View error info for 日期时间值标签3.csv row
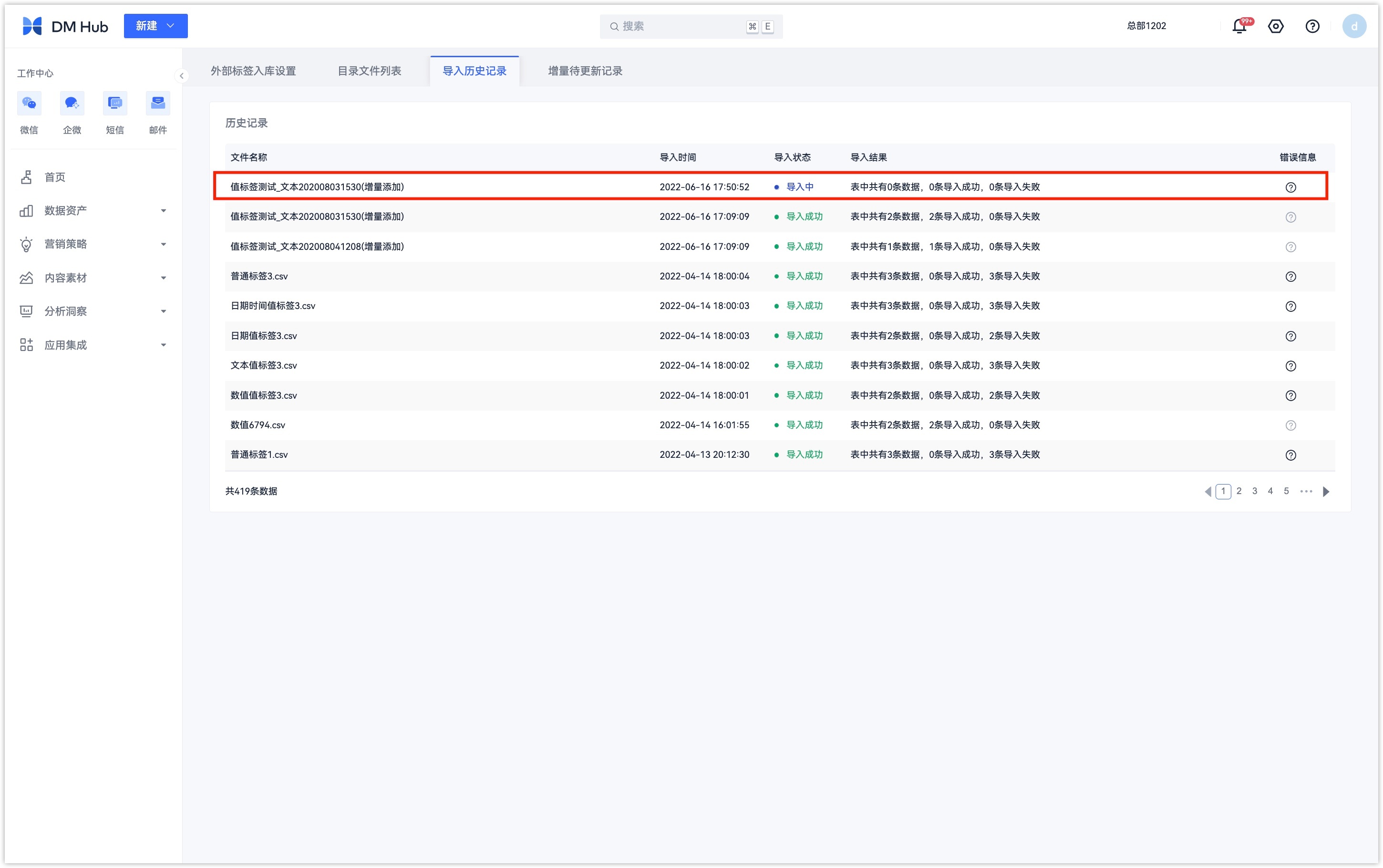The height and width of the screenshot is (868, 1383). 1290,307
